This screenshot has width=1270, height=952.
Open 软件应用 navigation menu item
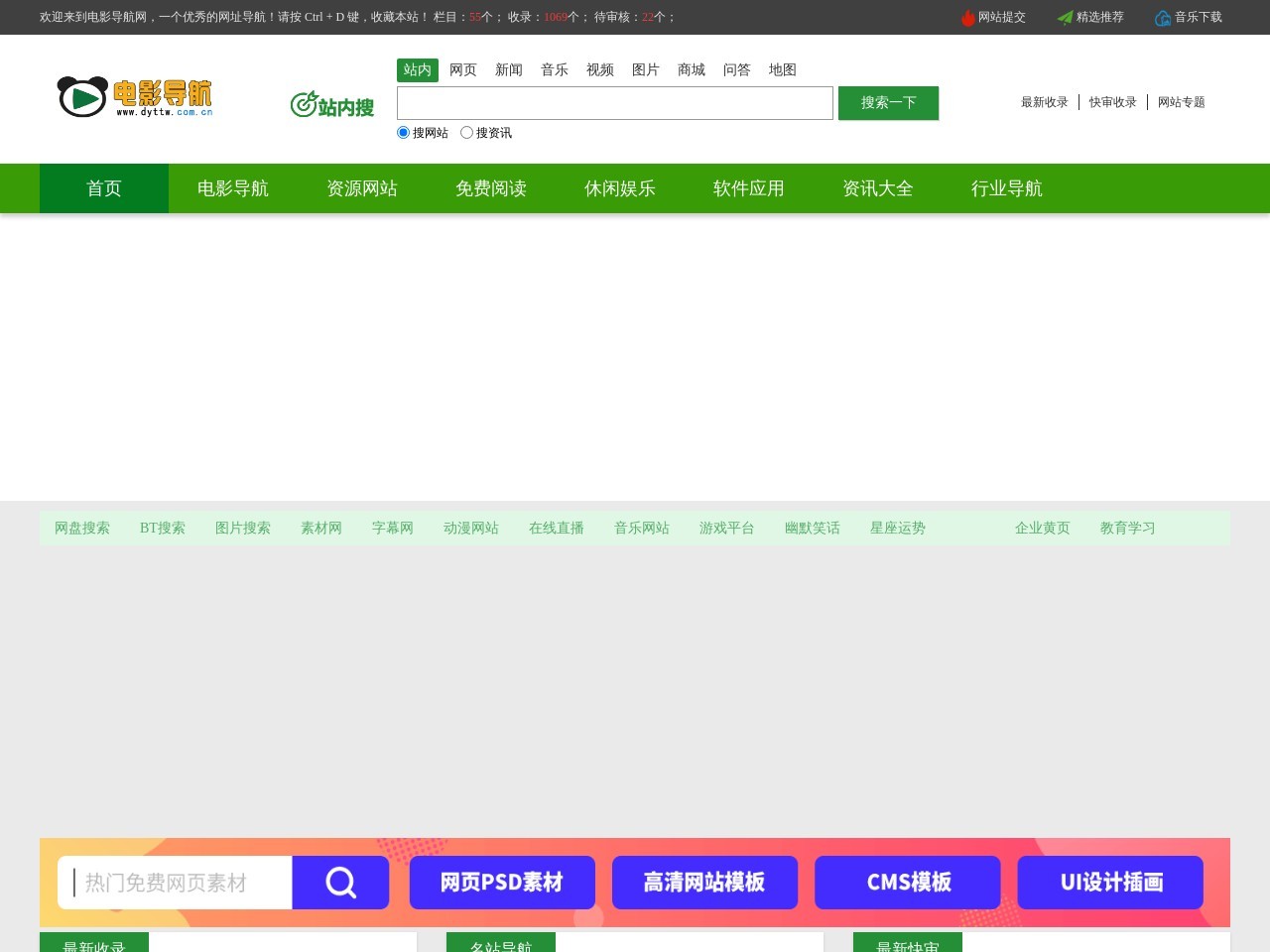click(749, 188)
